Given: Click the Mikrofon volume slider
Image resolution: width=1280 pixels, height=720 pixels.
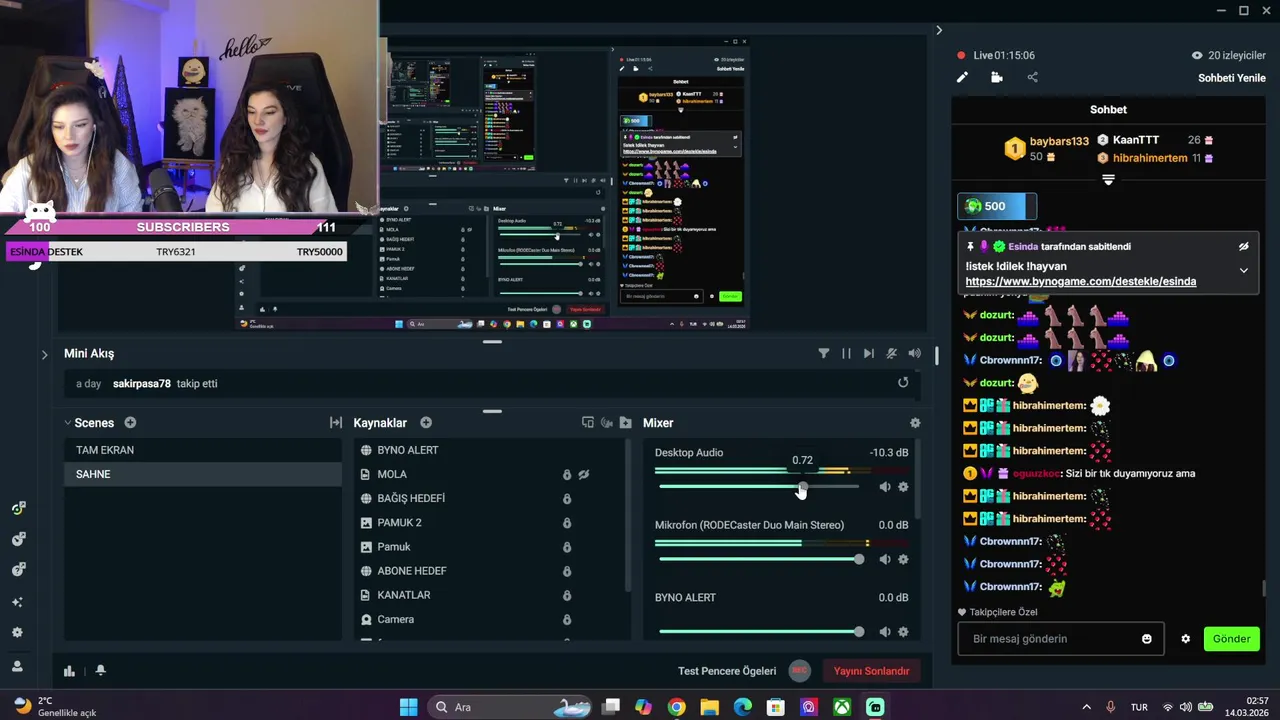Looking at the screenshot, I should click(759, 559).
